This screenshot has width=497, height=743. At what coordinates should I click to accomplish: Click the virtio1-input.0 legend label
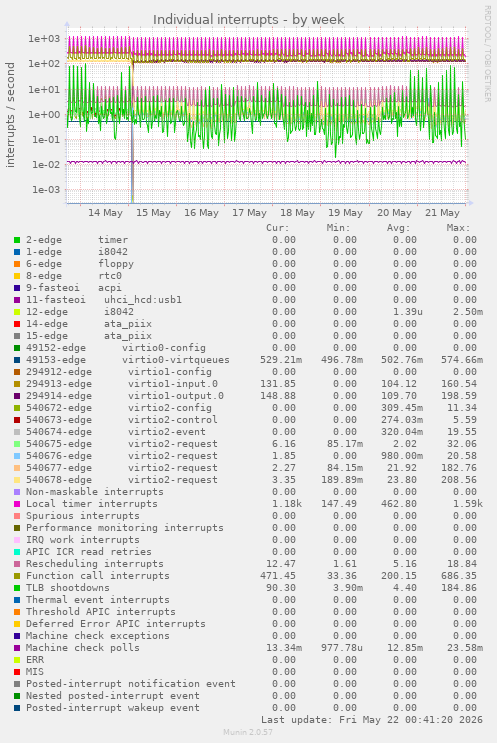[173, 384]
